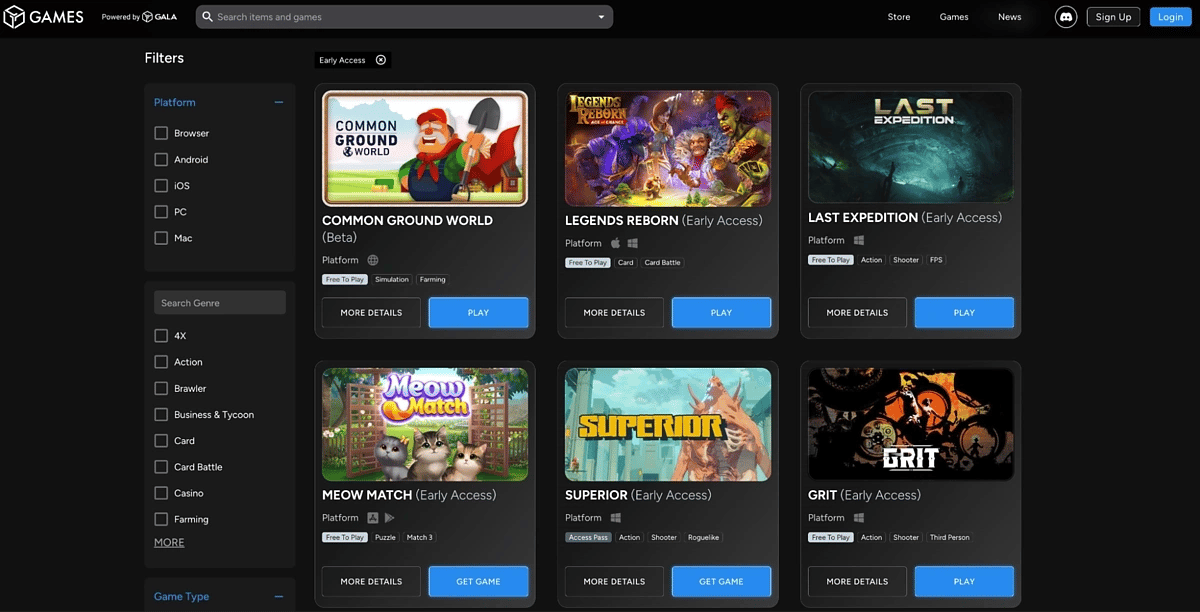
Task: Open the search bar dropdown arrow
Action: (x=601, y=17)
